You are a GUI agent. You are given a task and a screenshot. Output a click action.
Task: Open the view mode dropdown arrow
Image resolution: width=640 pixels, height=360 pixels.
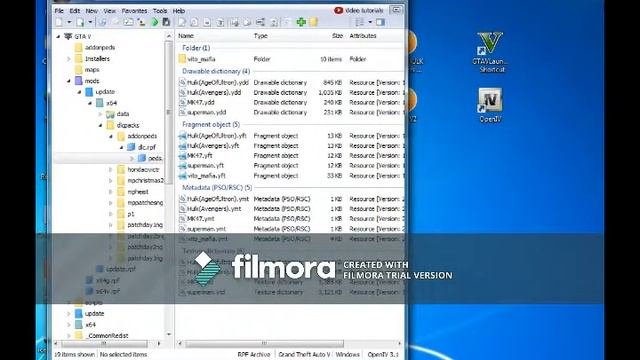click(x=370, y=22)
